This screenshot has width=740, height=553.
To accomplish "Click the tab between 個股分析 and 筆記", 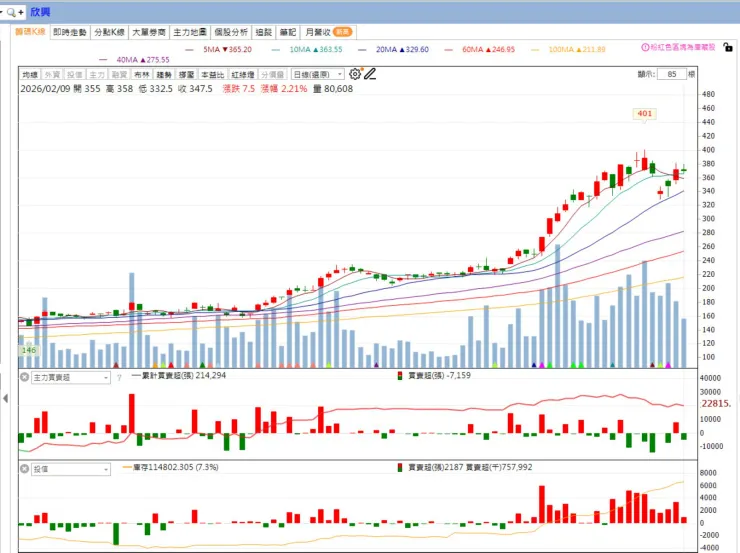I will coord(263,32).
